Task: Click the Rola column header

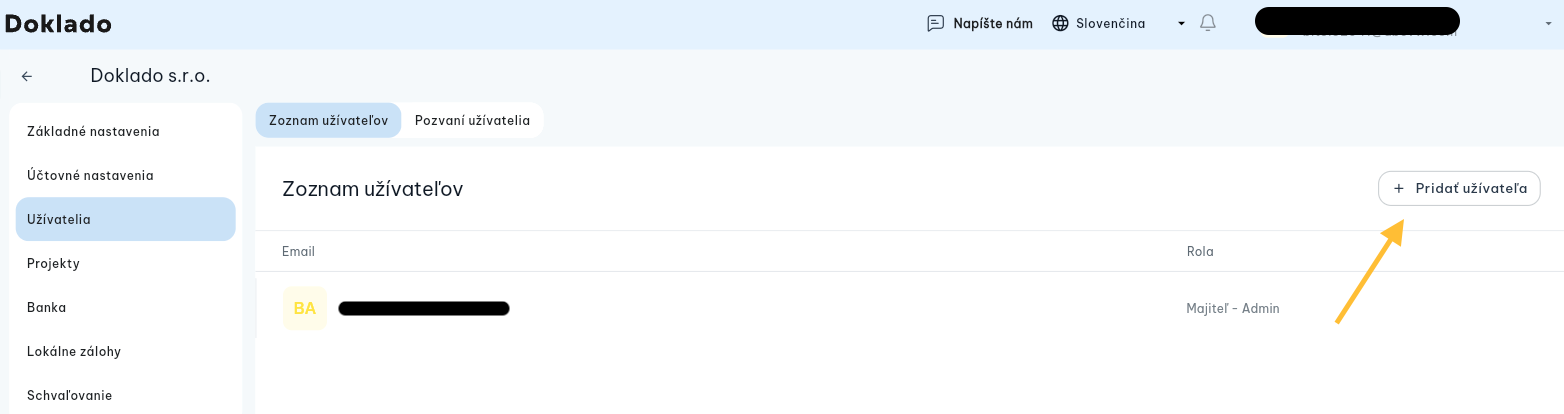Action: pyautogui.click(x=1200, y=251)
